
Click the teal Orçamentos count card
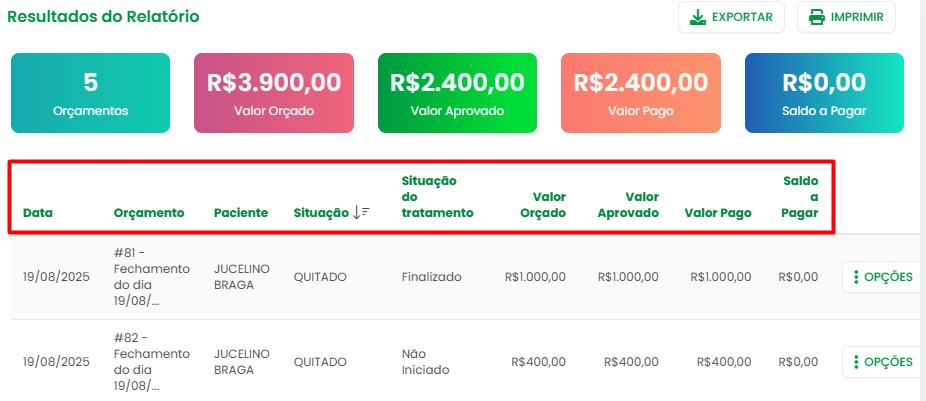point(90,93)
